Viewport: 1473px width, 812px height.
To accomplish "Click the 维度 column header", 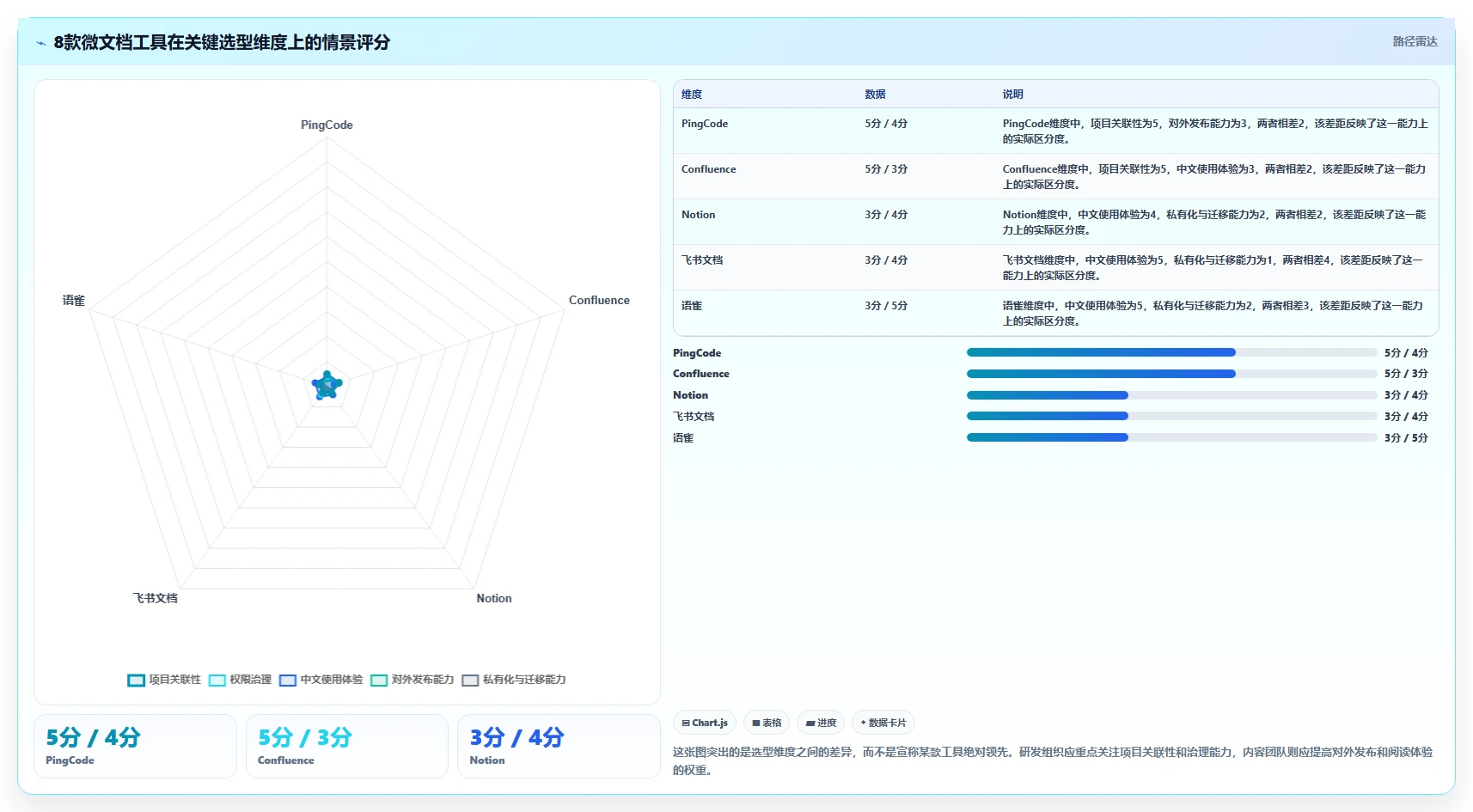I will click(692, 95).
